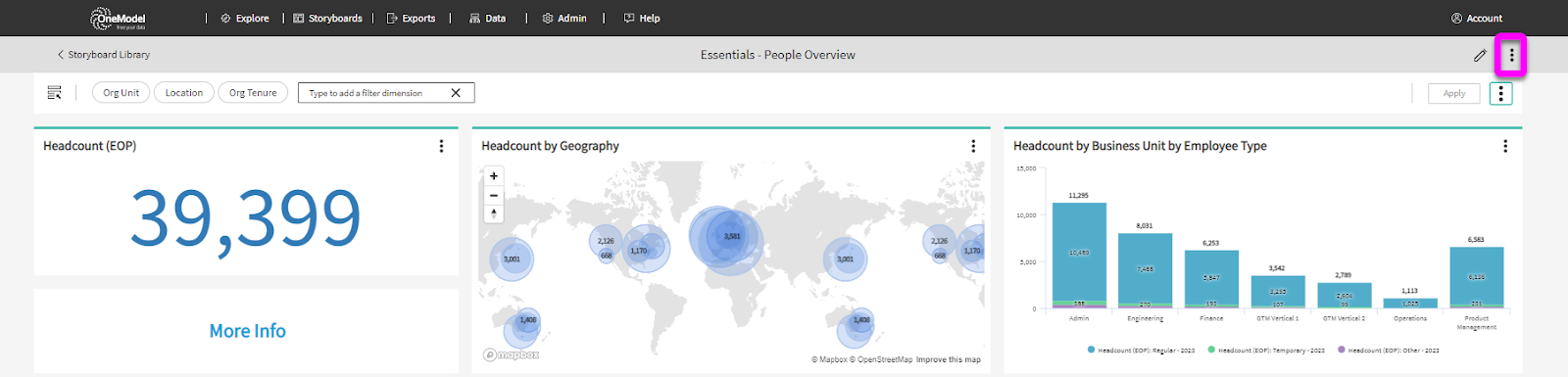Click the filter list icon left of Org Unit

click(55, 93)
